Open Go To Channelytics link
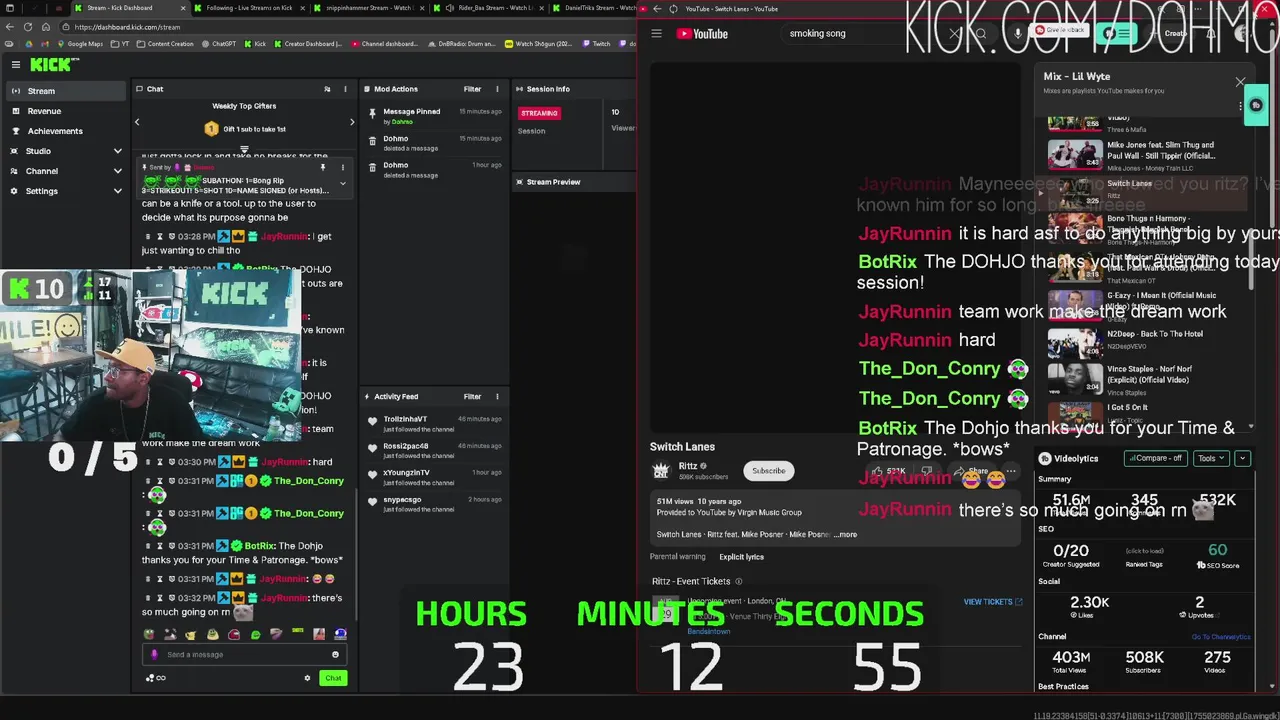 tap(1220, 637)
